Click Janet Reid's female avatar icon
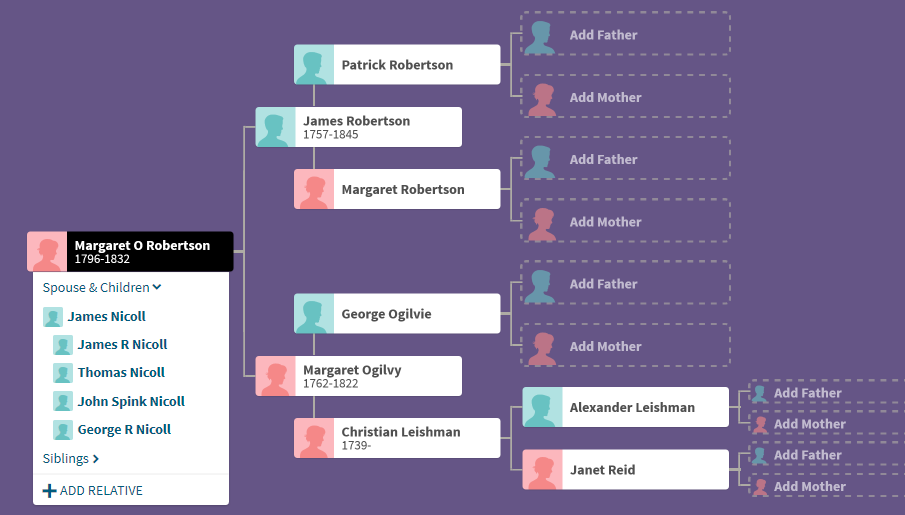 [x=543, y=470]
